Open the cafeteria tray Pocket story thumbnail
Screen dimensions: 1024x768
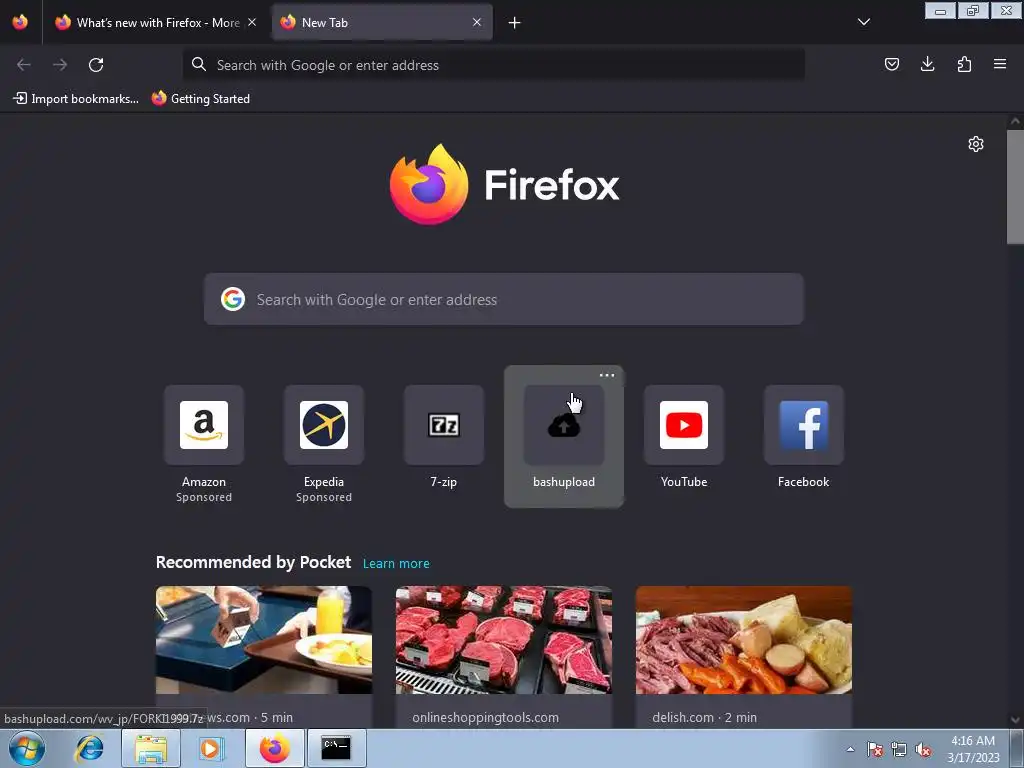(x=264, y=640)
